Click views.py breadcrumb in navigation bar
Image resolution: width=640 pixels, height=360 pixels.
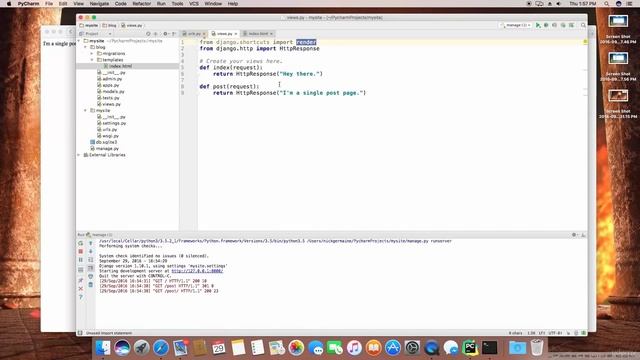pyautogui.click(x=132, y=25)
